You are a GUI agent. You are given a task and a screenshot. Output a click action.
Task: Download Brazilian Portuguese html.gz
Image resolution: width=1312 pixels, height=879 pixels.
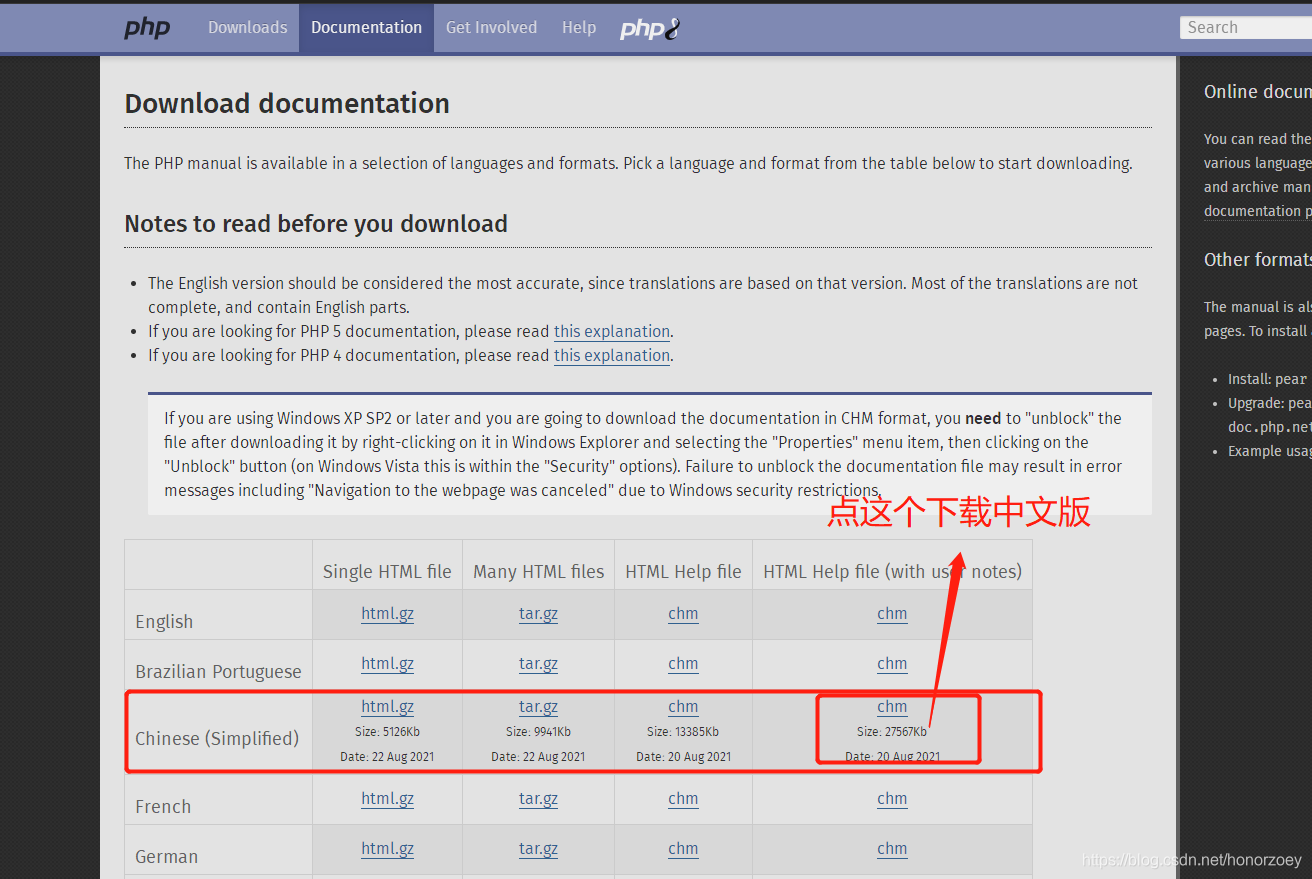pos(387,664)
